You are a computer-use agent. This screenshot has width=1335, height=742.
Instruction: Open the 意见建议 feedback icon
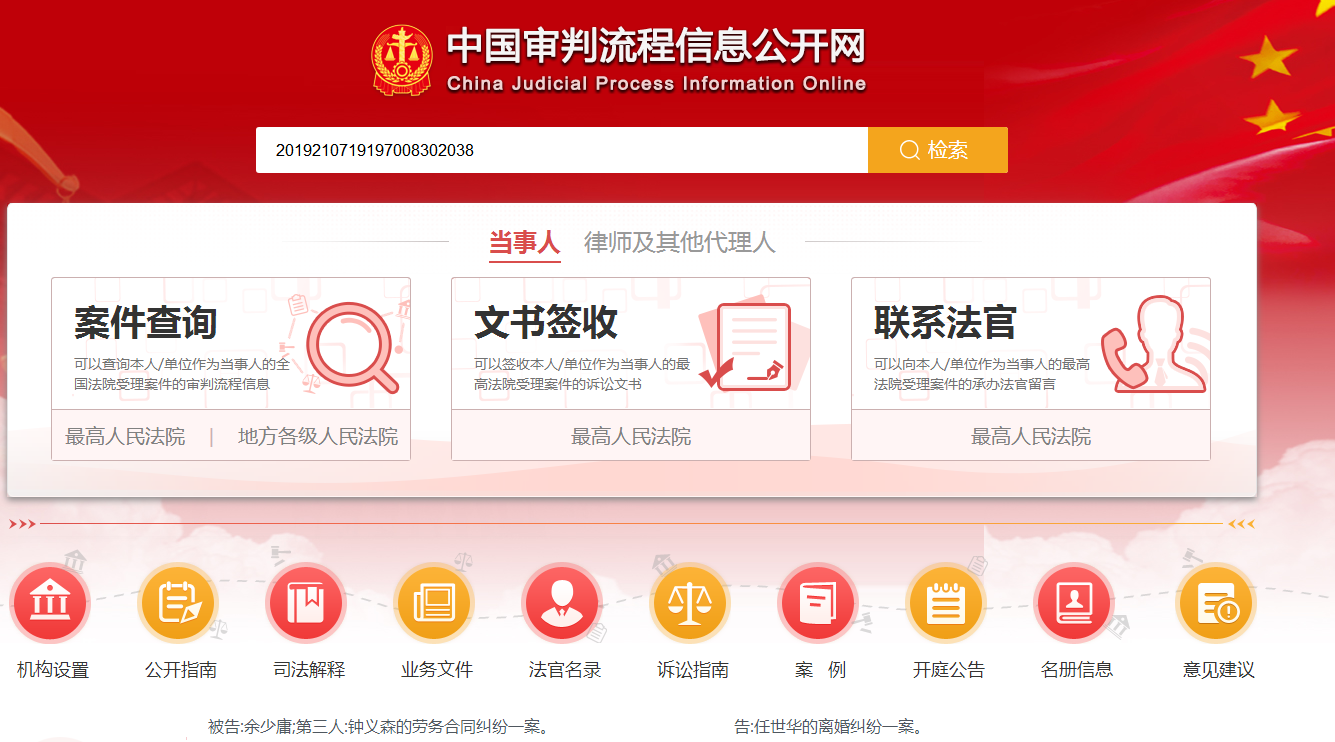click(x=1216, y=604)
